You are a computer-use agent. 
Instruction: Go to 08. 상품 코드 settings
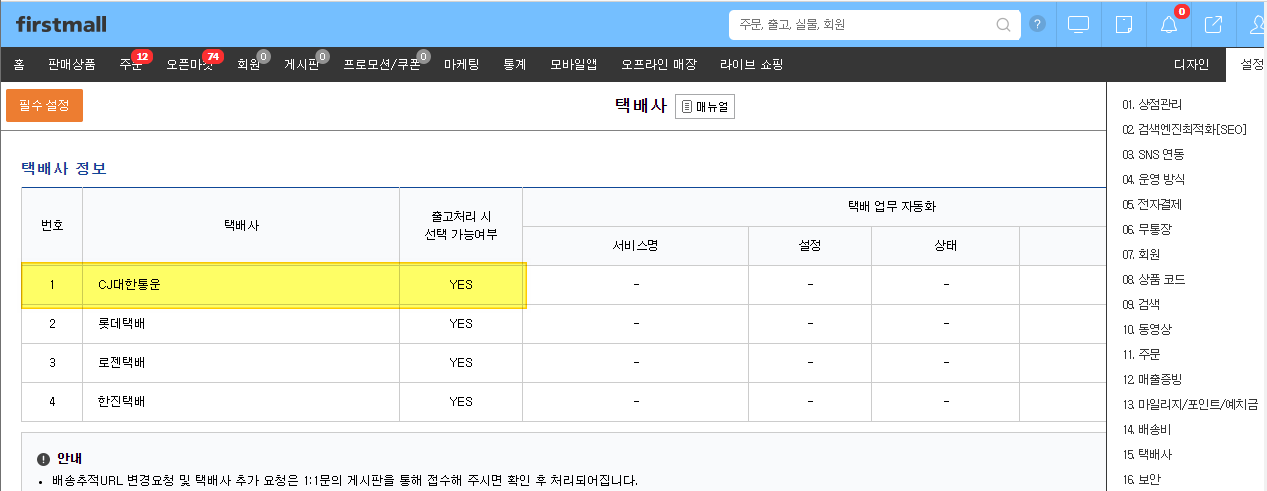[x=1153, y=279]
